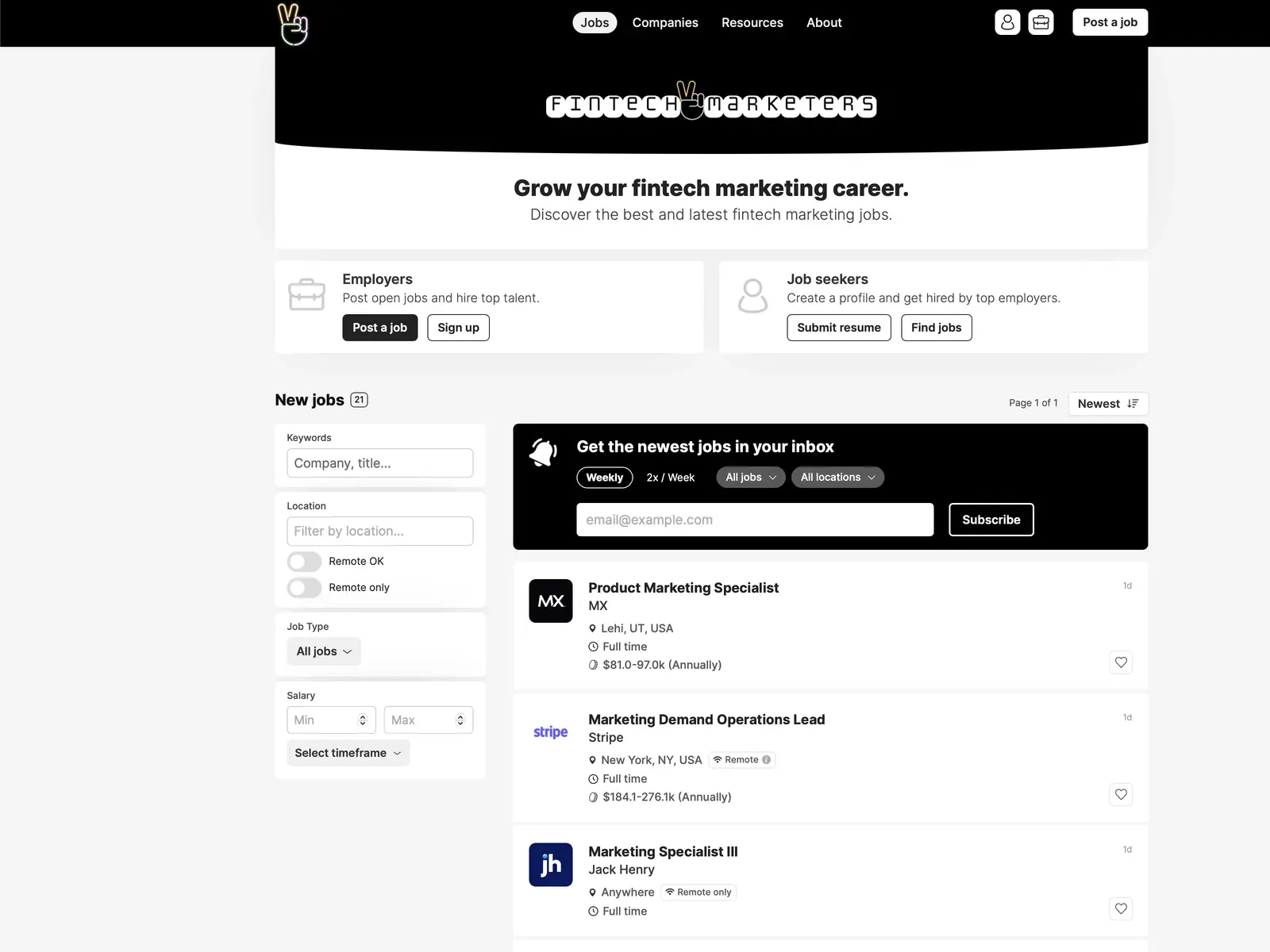Image resolution: width=1270 pixels, height=952 pixels.
Task: Select the Weekly frequency option
Action: 605,478
